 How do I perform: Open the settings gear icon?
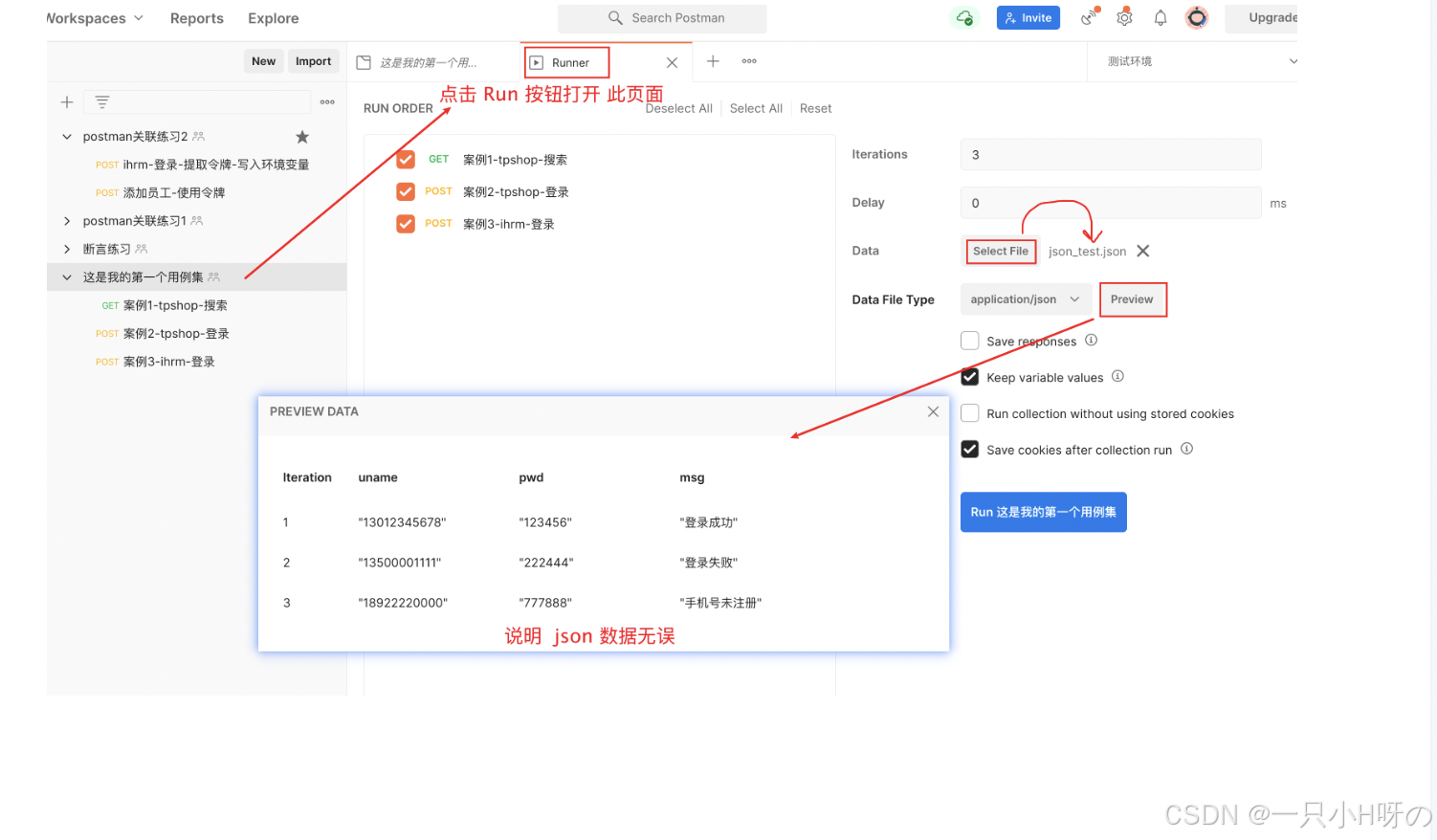coord(1124,17)
